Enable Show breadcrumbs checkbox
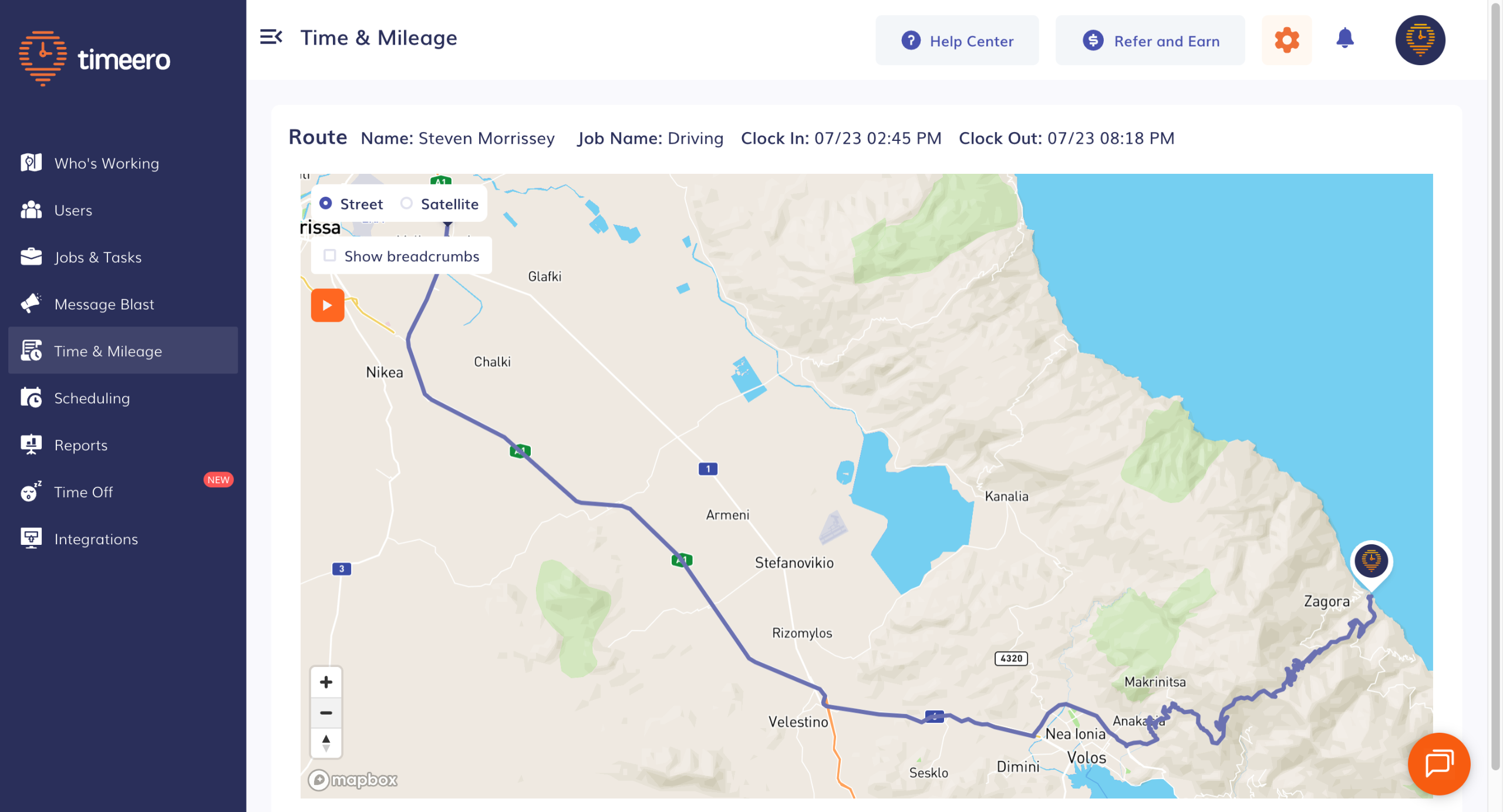 330,255
